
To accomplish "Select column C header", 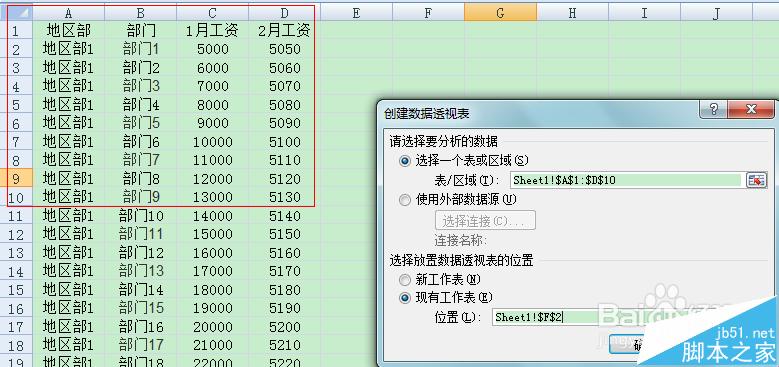I will (x=213, y=12).
